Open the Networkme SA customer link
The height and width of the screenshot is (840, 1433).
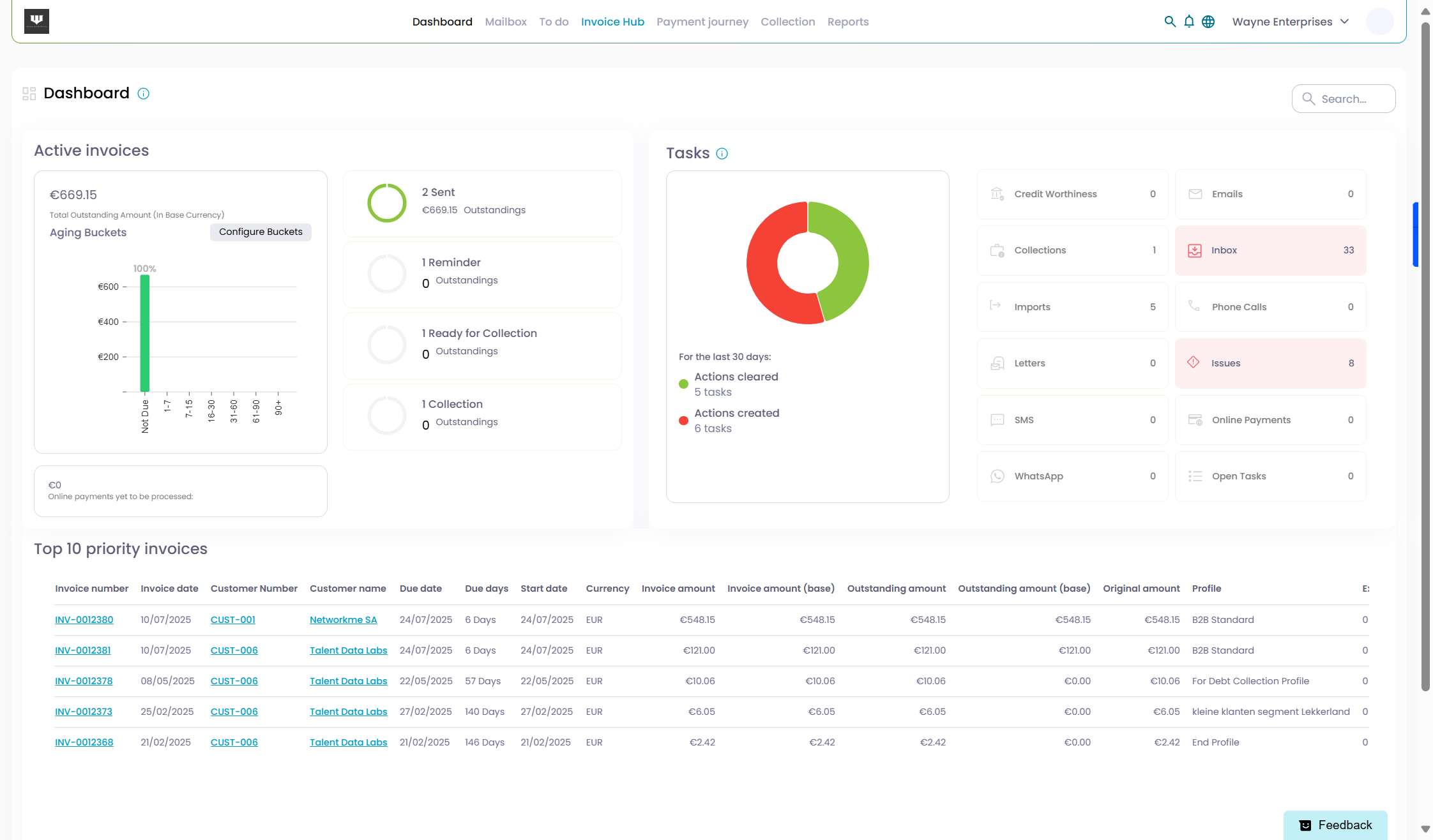(x=343, y=620)
